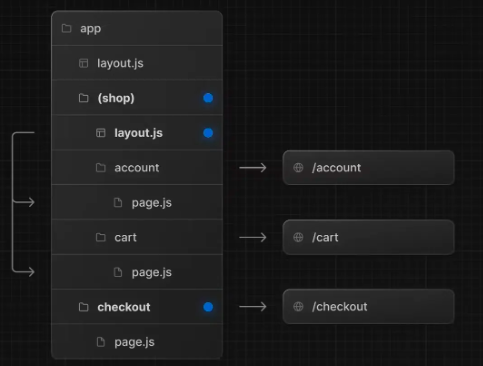Click the folder icon next to app
The image size is (483, 366).
coord(67,28)
